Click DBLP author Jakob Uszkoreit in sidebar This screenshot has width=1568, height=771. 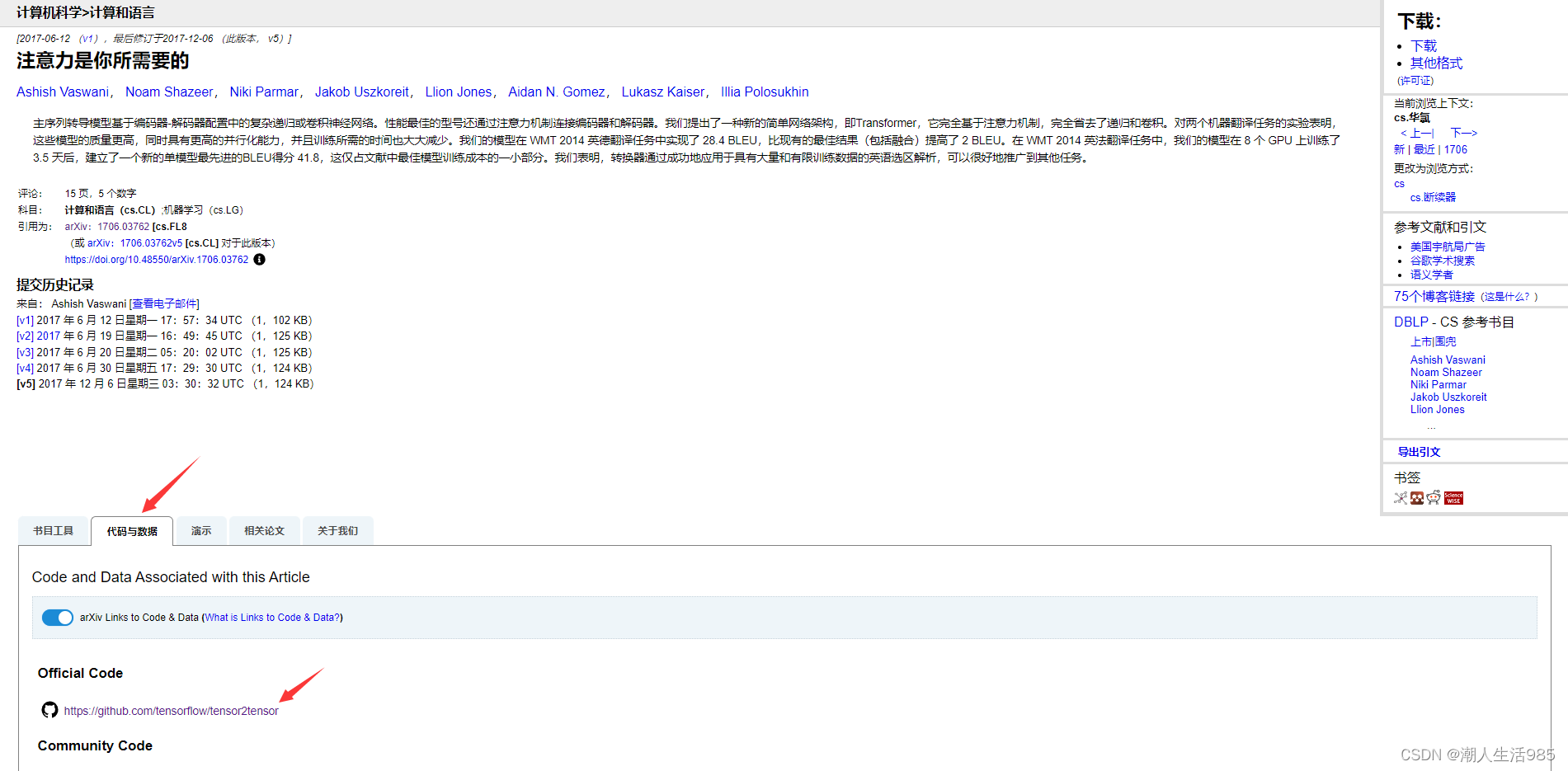click(x=1448, y=397)
